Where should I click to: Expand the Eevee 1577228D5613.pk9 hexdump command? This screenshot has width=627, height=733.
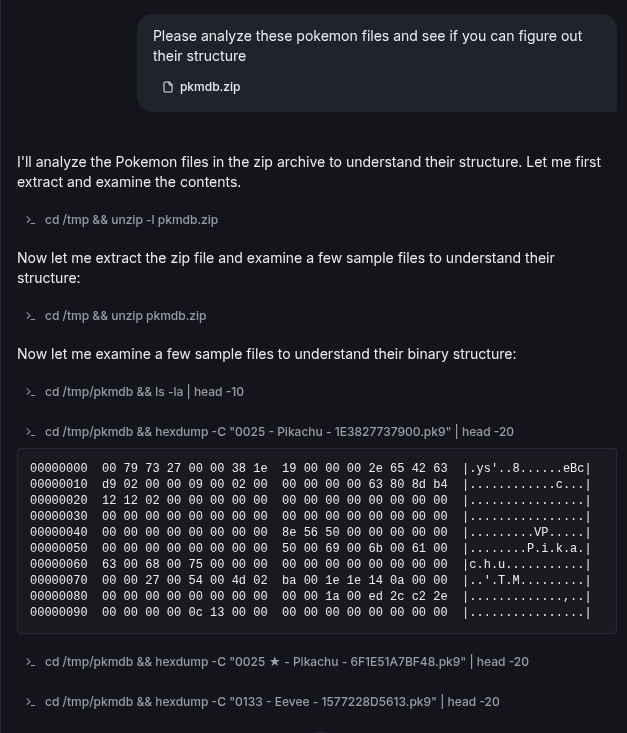(x=272, y=702)
